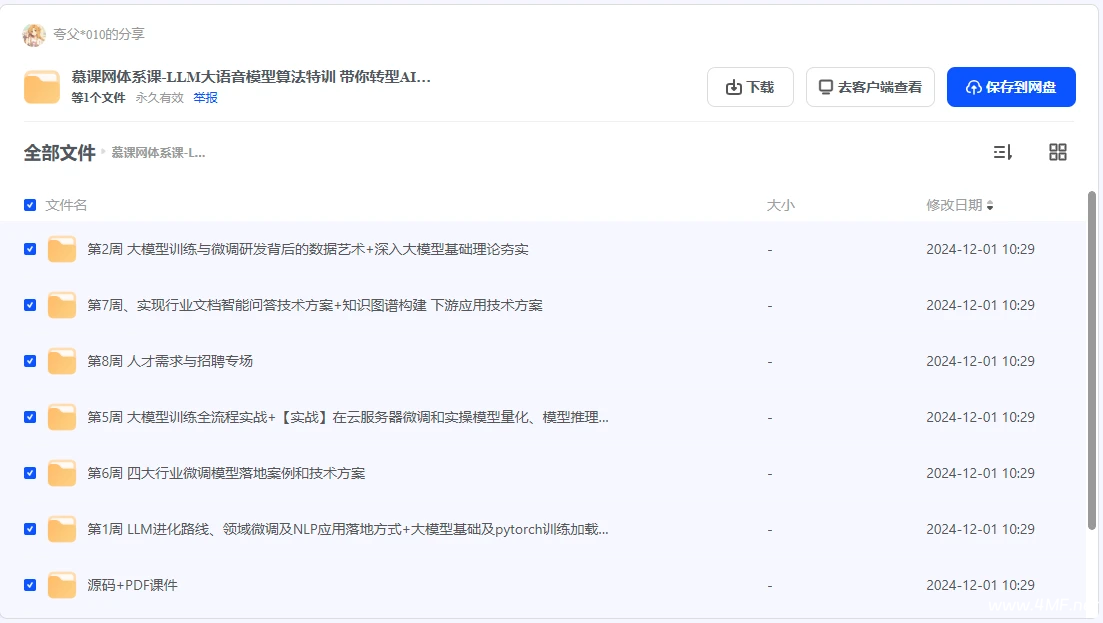Switch to grid view layout
This screenshot has width=1103, height=623.
(1057, 152)
